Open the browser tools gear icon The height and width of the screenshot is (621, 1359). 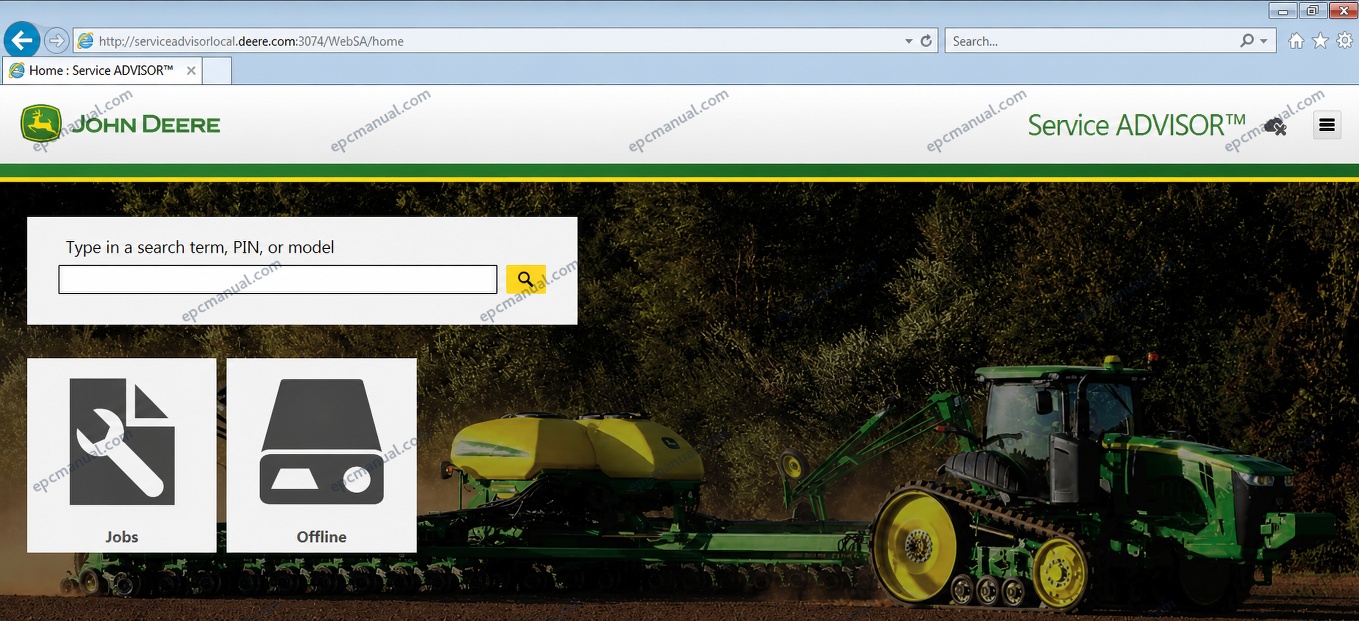point(1345,41)
